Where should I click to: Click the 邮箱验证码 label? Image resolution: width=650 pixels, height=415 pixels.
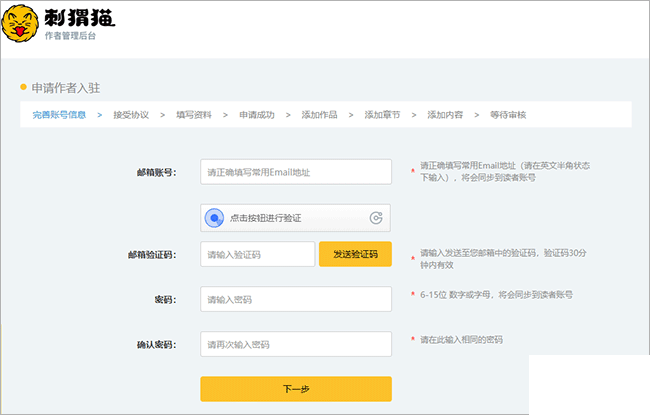coord(152,255)
